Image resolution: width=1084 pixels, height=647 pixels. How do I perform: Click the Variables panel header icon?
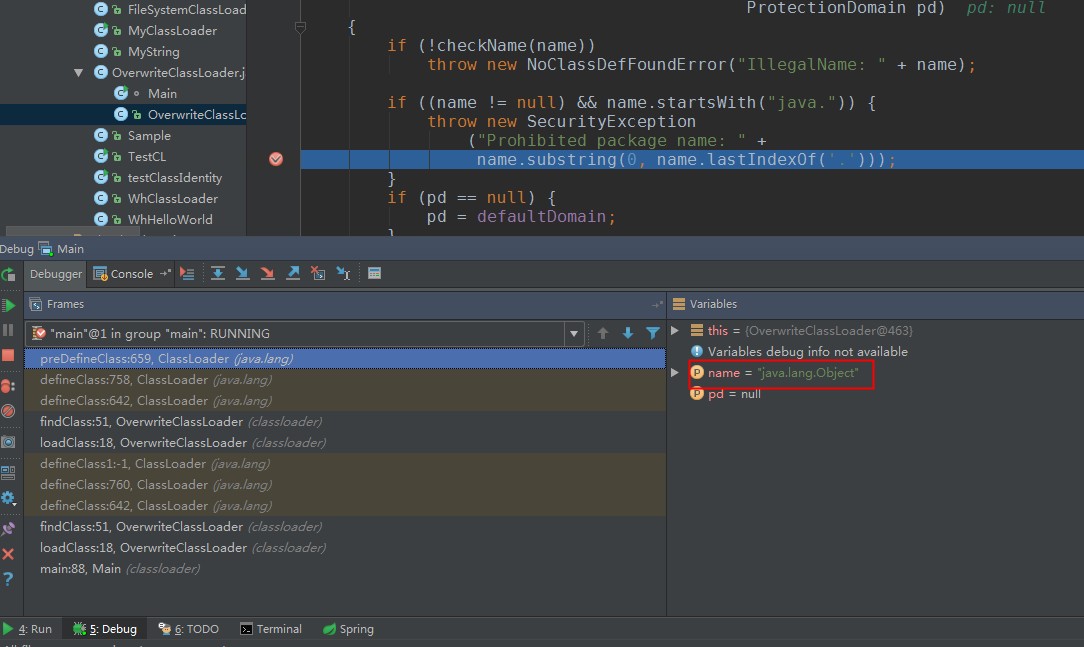679,304
